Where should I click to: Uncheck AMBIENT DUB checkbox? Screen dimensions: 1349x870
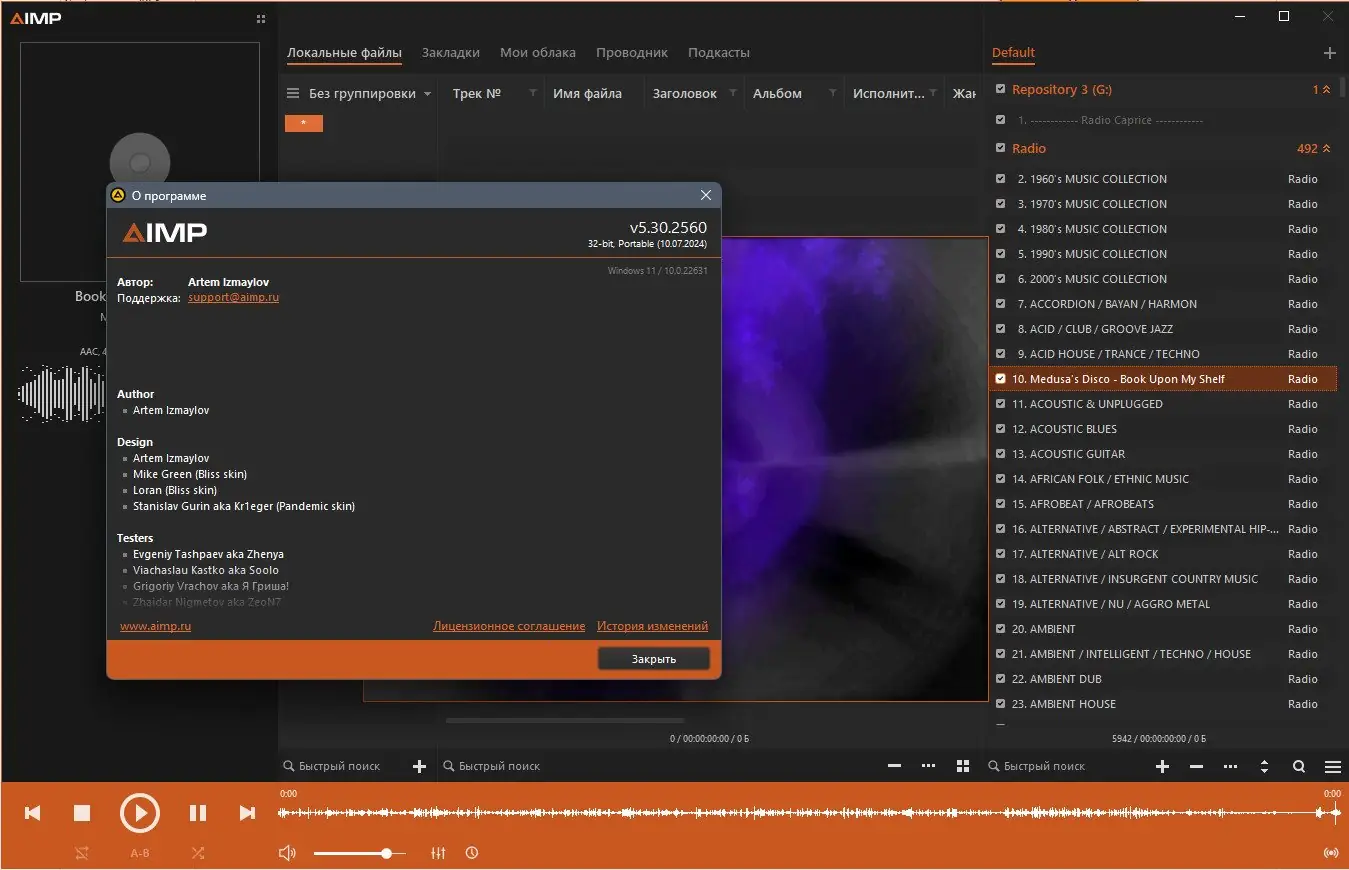(x=1000, y=679)
